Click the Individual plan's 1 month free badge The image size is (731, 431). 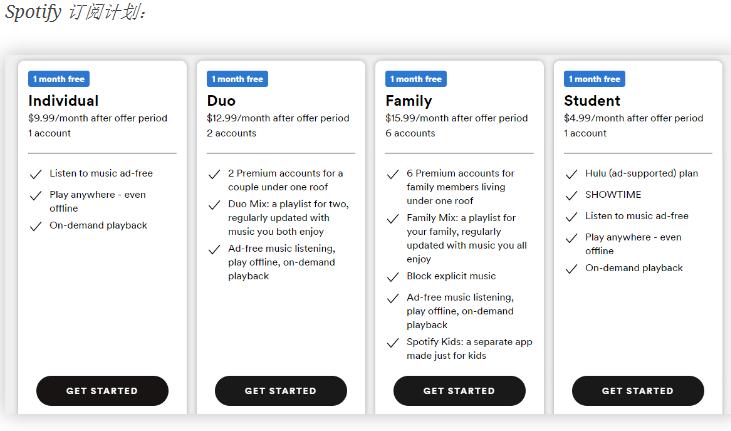(x=59, y=79)
